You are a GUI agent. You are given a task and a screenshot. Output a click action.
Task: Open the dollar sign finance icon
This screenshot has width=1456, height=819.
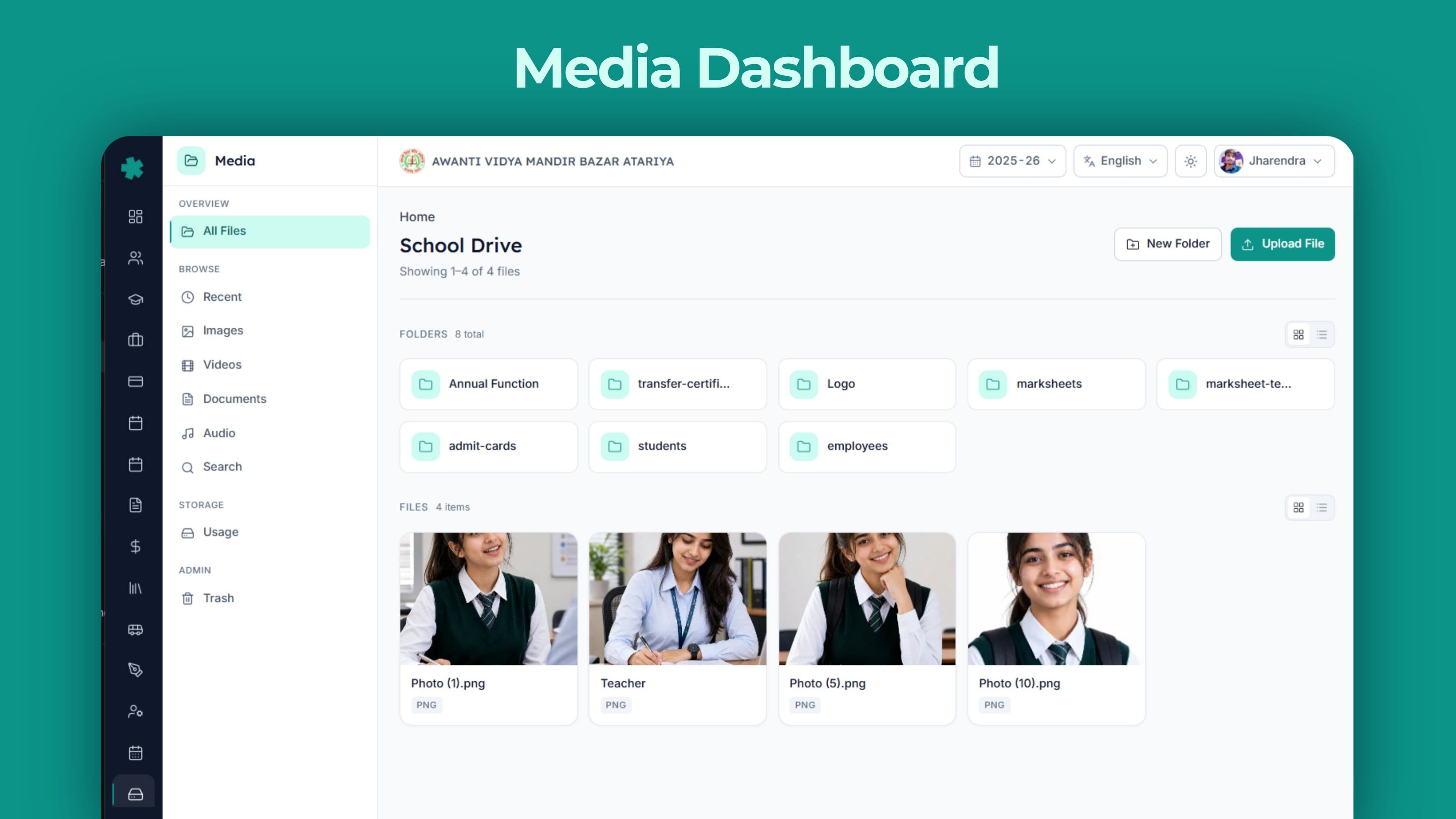136,546
